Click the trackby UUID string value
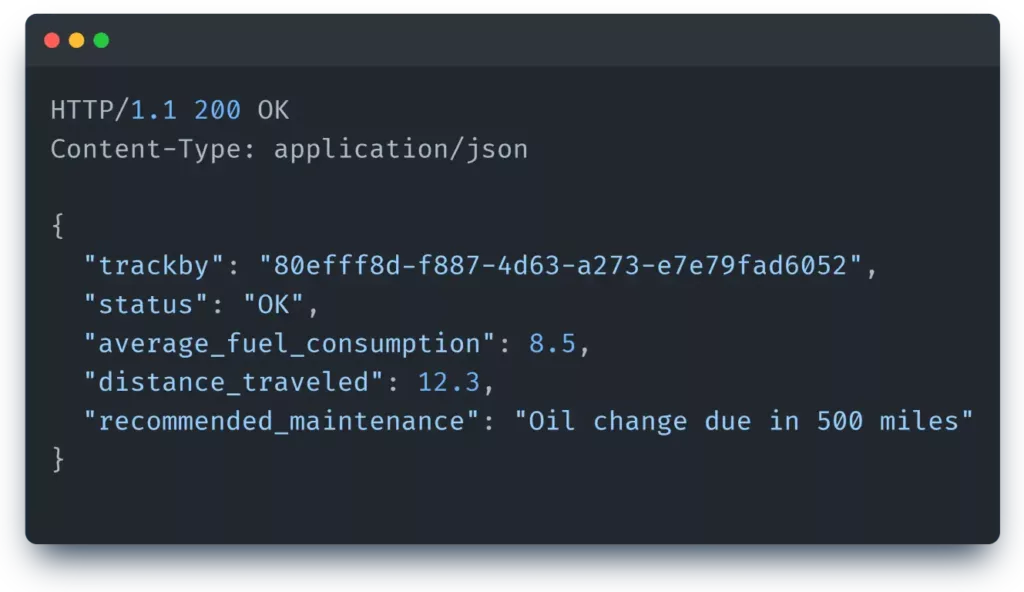 tap(561, 266)
